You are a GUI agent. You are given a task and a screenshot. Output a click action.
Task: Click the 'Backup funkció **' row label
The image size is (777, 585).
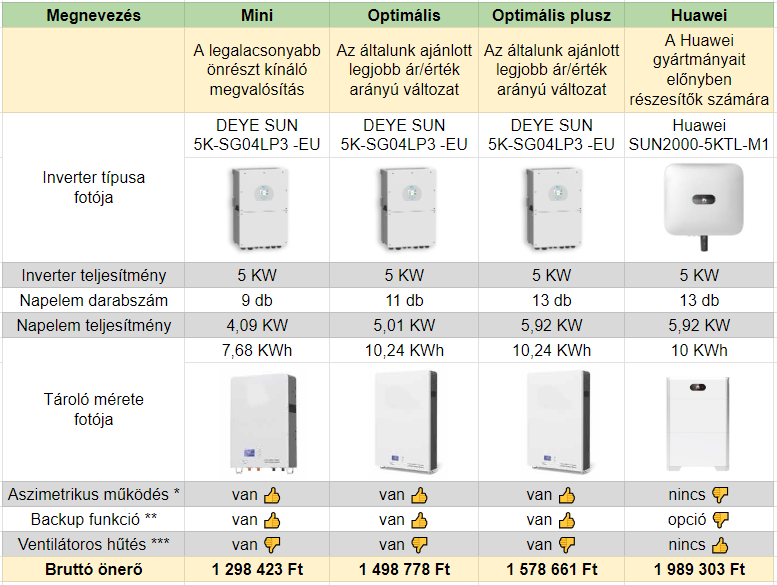(94, 519)
